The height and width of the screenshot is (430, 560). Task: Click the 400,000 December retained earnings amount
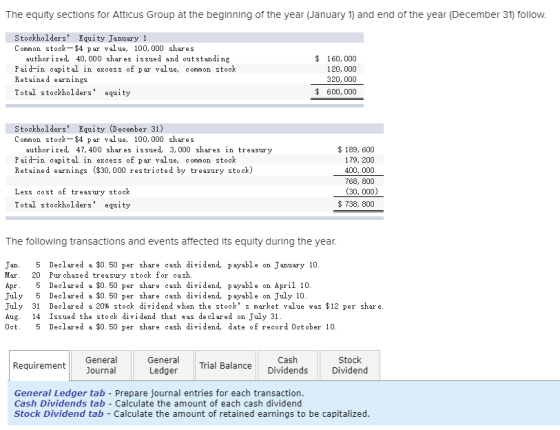point(359,170)
